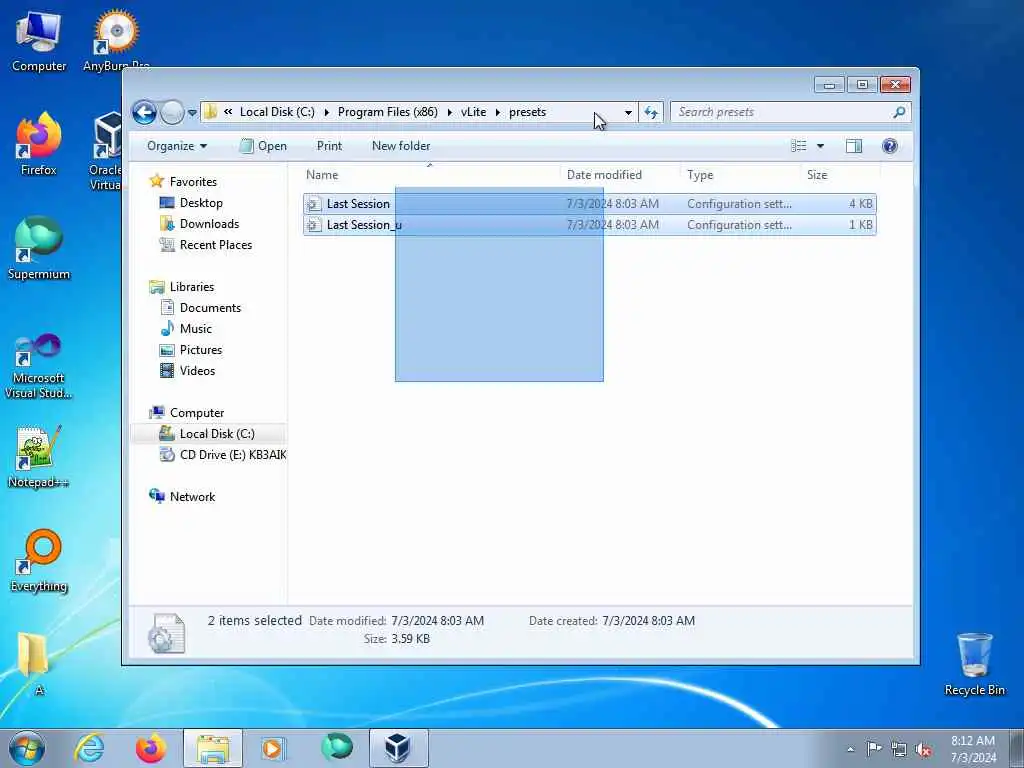The image size is (1024, 768).
Task: Select Program Files (x86) breadcrumb
Action: click(x=387, y=112)
